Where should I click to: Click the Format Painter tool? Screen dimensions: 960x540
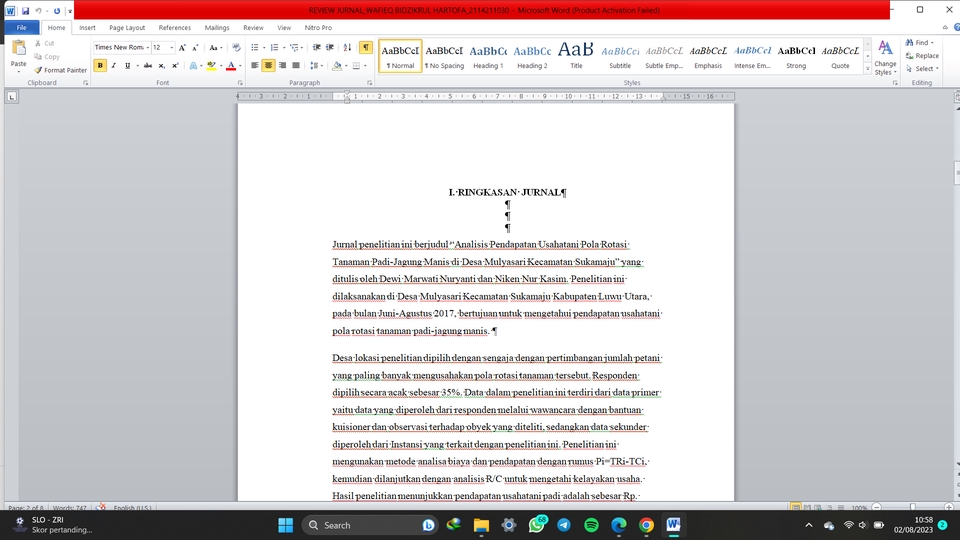(60, 70)
